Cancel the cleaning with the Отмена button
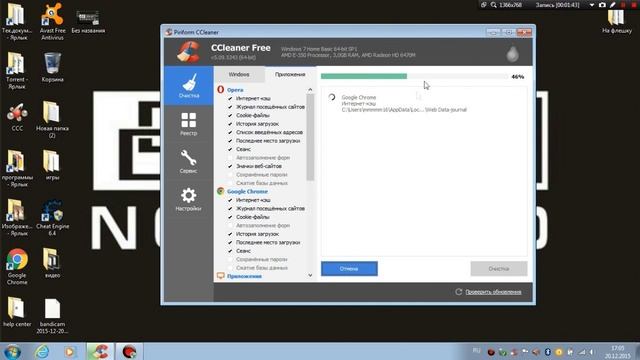This screenshot has height=360, width=640. [x=349, y=269]
